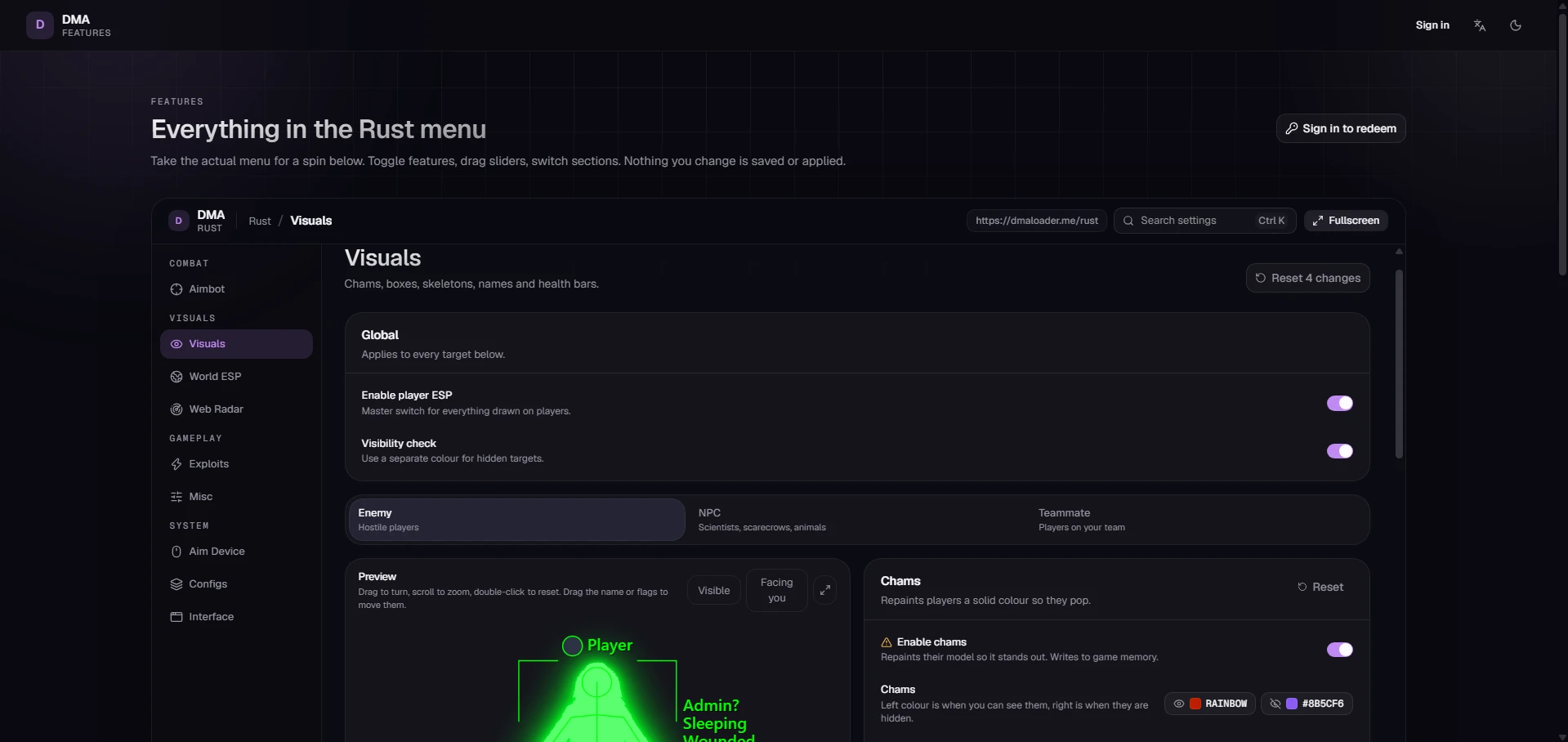Click the Web Radar icon
The height and width of the screenshot is (742, 1568).
(176, 409)
